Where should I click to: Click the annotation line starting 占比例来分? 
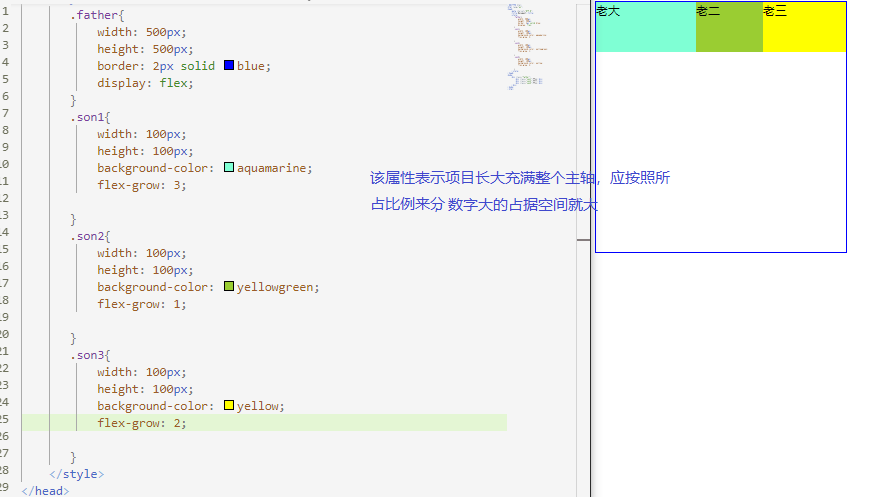[484, 204]
